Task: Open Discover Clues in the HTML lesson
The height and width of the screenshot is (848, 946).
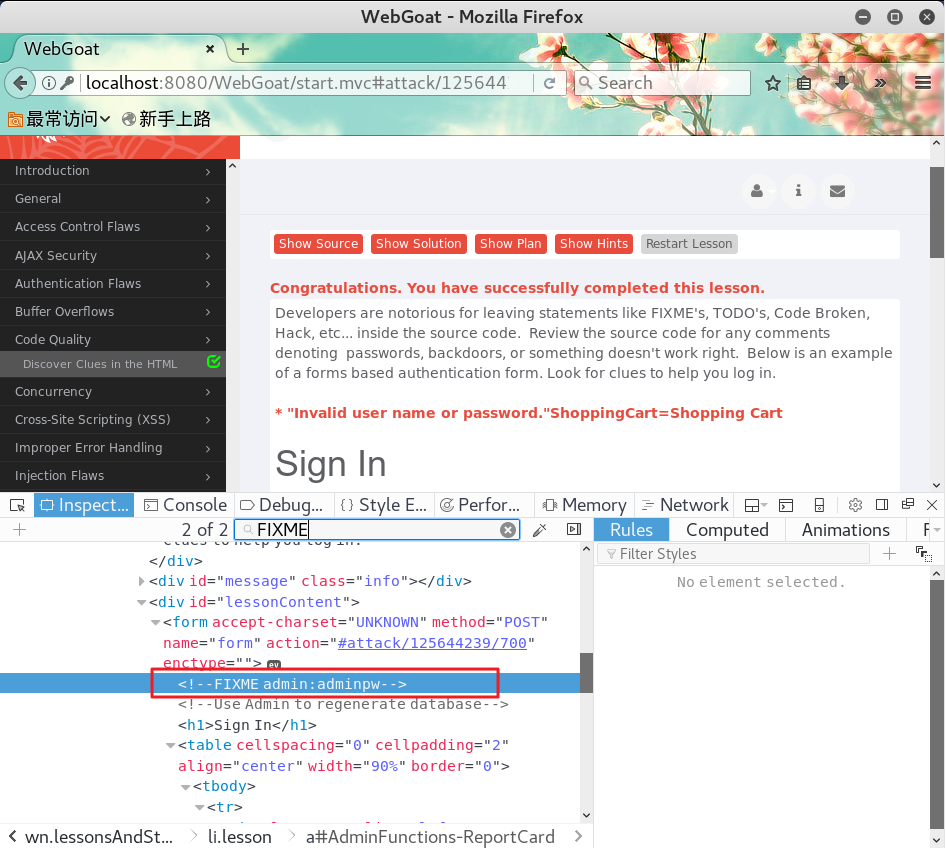Action: pyautogui.click(x=113, y=364)
